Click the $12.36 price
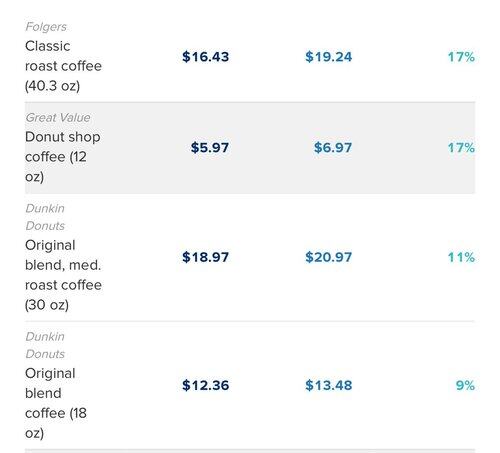The height and width of the screenshot is (453, 500). pos(205,385)
